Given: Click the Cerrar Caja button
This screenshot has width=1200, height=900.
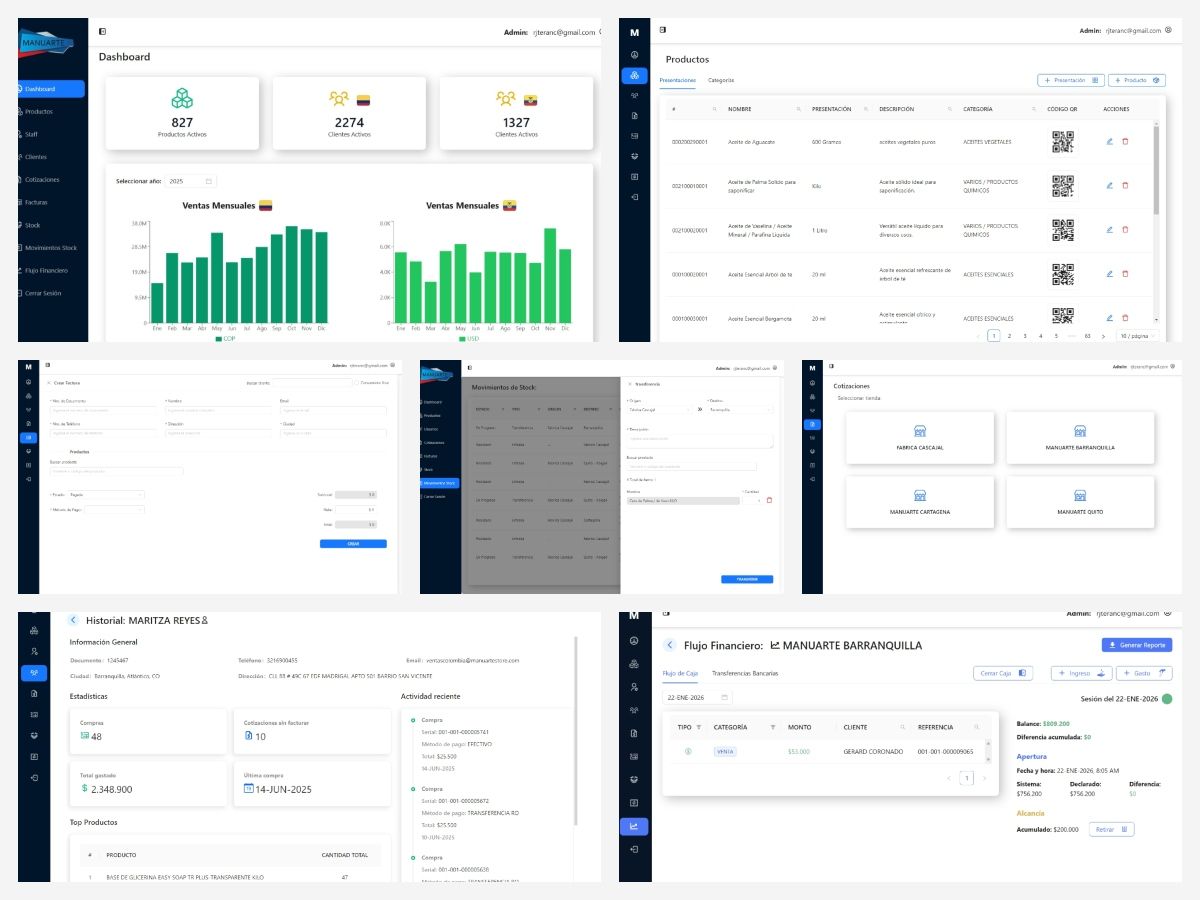Looking at the screenshot, I should point(1003,673).
